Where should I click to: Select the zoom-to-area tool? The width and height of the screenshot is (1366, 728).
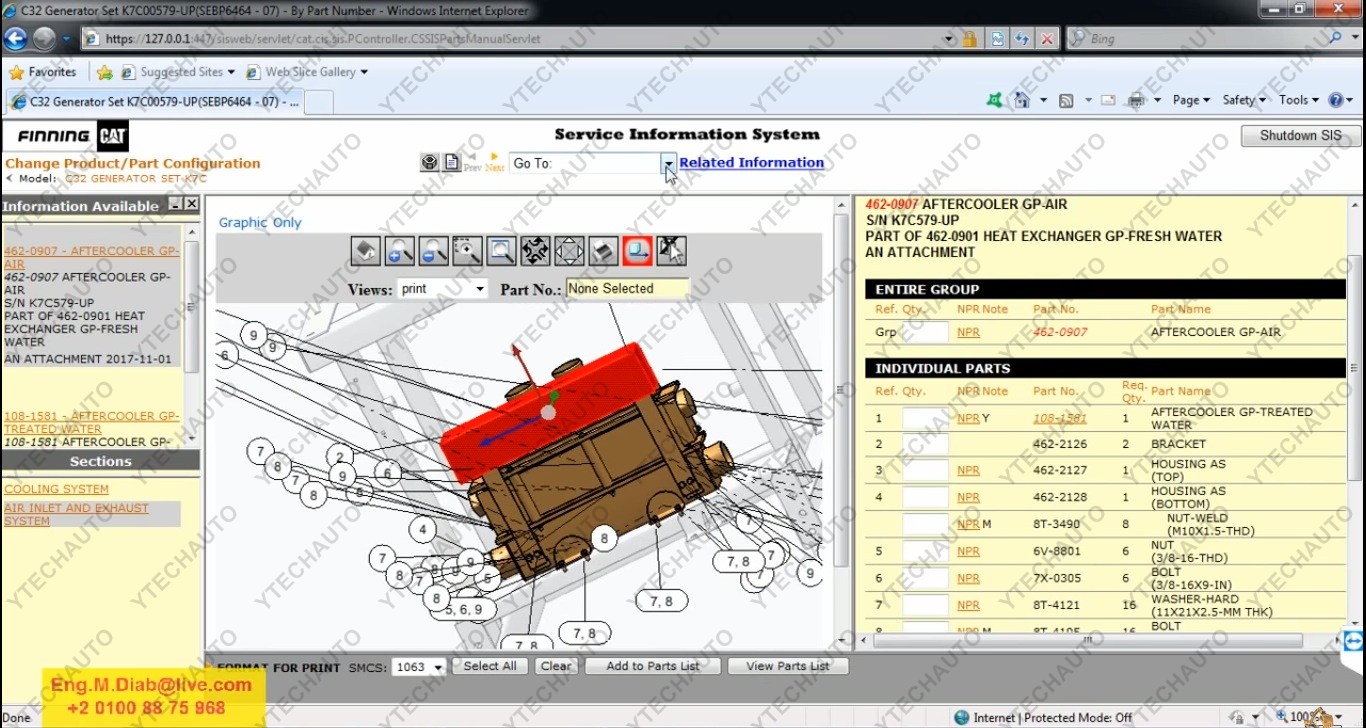point(467,251)
